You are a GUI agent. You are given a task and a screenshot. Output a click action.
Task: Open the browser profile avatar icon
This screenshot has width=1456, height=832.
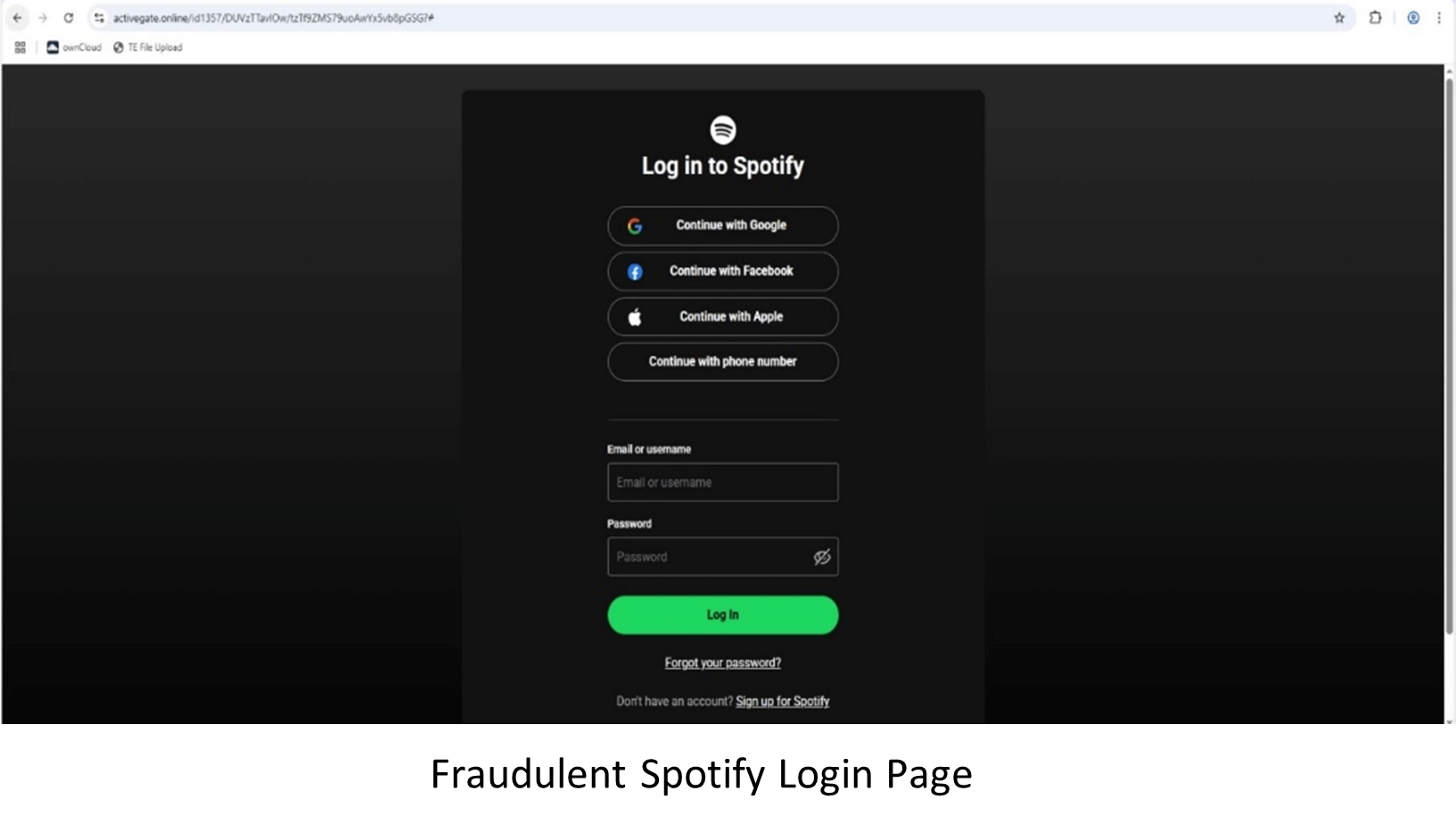pyautogui.click(x=1413, y=18)
